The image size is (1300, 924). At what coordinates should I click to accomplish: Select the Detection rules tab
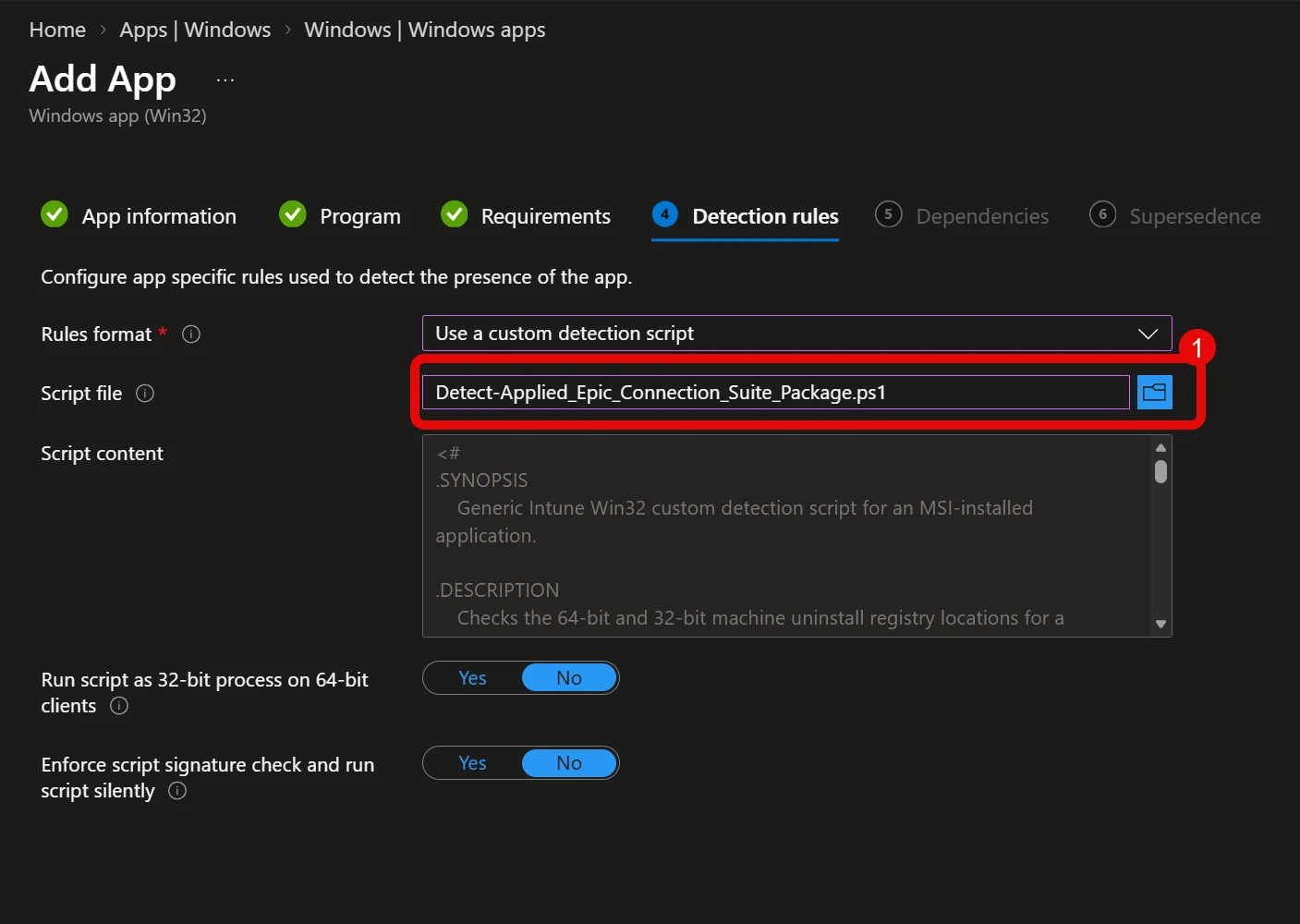click(745, 216)
